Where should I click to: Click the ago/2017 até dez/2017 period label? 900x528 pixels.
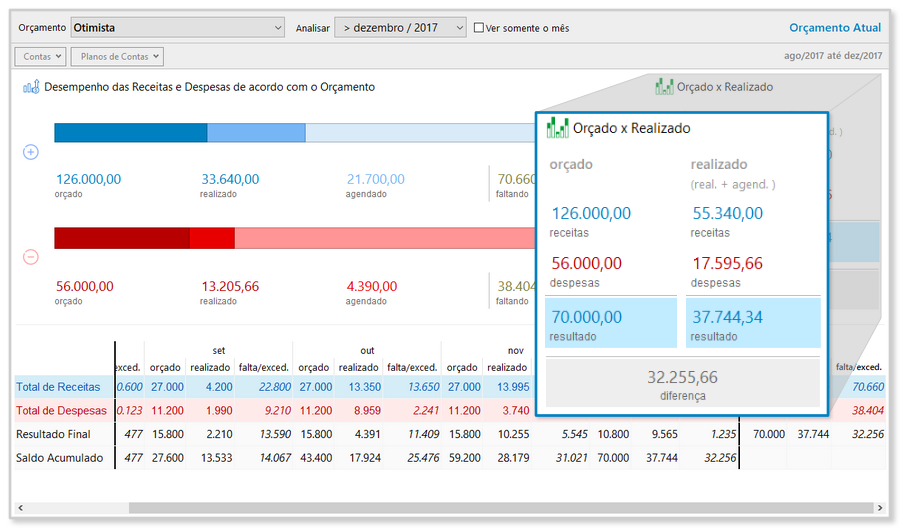[833, 56]
